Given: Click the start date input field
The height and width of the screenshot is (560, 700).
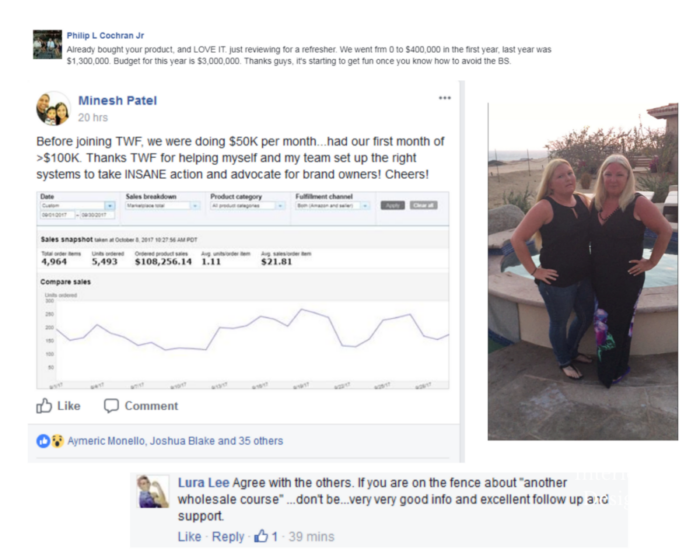Looking at the screenshot, I should click(57, 215).
